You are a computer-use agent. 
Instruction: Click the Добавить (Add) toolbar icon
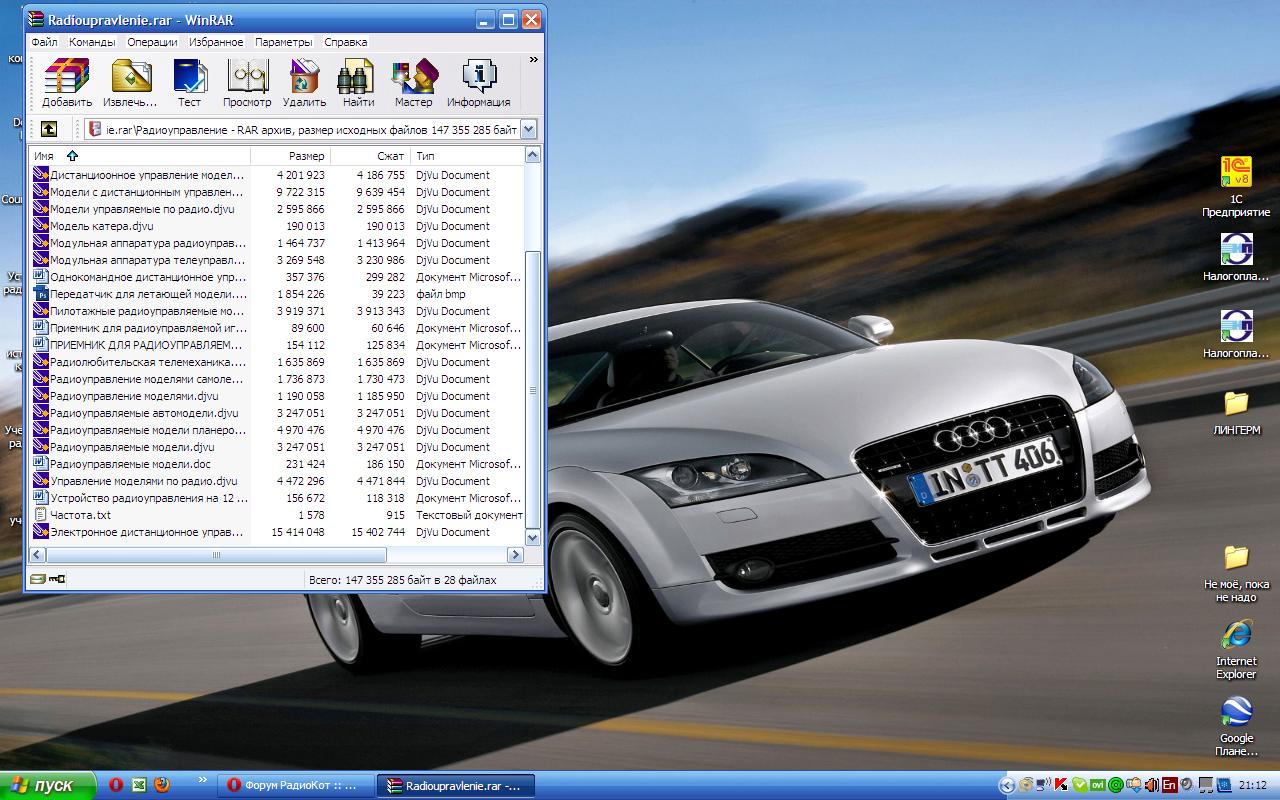click(67, 81)
